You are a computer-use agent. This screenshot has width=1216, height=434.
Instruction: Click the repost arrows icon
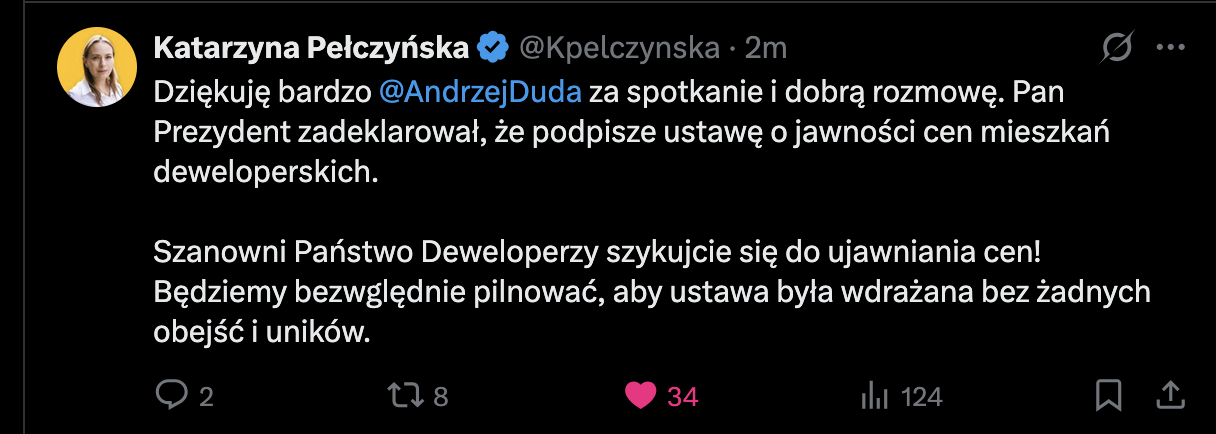(x=406, y=396)
